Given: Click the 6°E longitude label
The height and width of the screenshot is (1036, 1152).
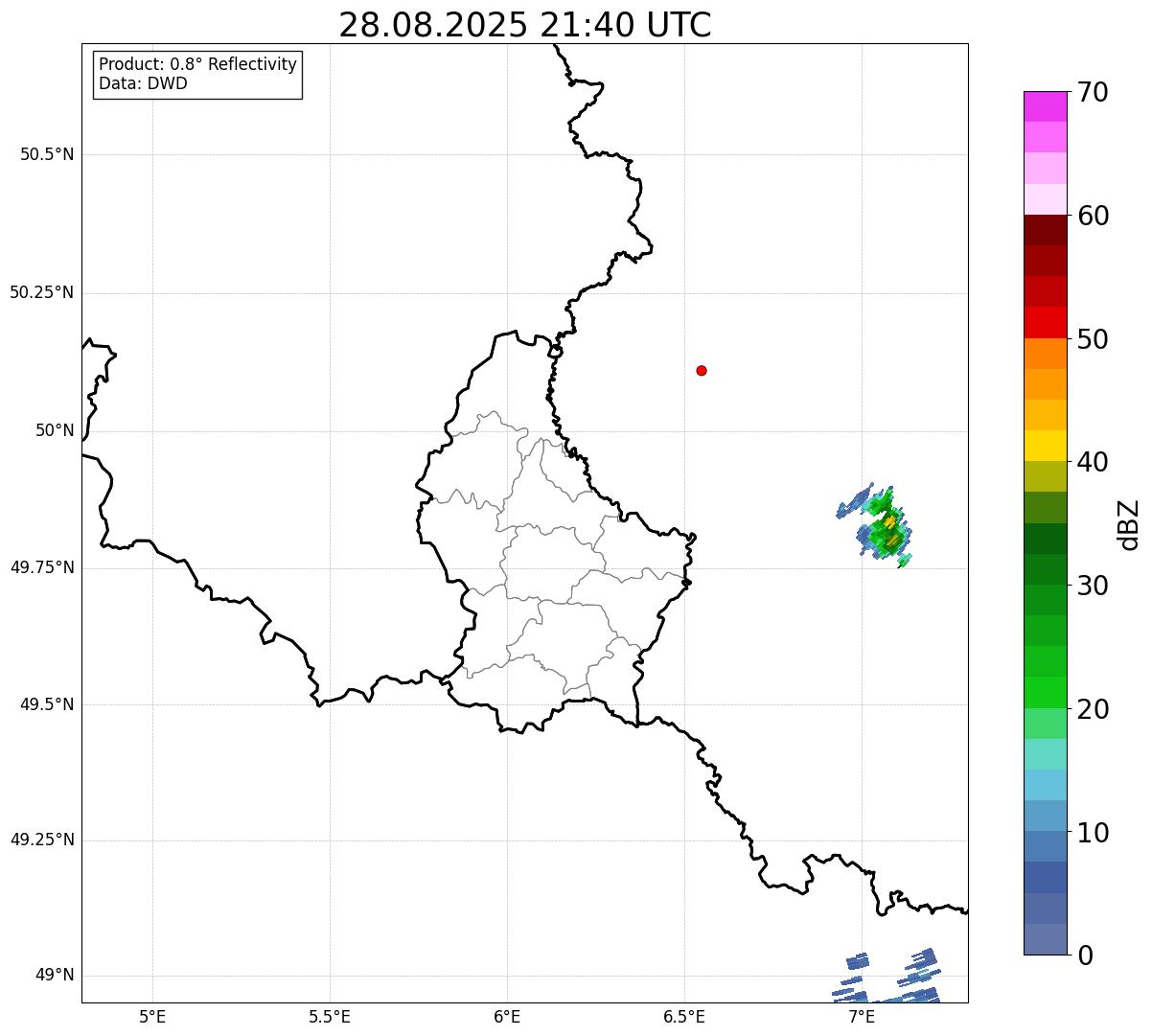Looking at the screenshot, I should pyautogui.click(x=507, y=1016).
